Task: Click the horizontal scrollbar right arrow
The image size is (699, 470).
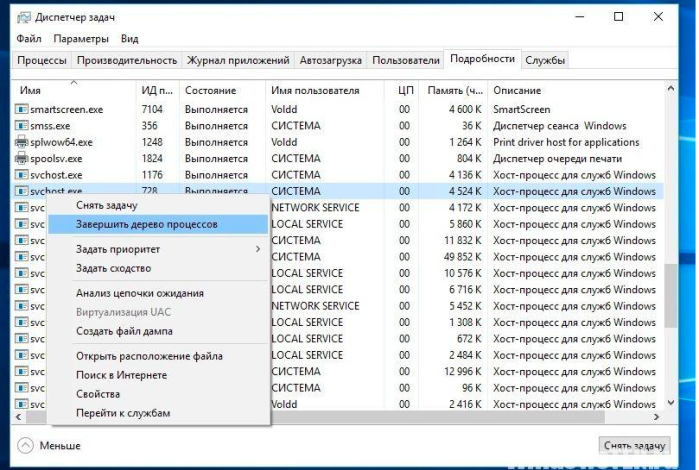Action: click(x=656, y=417)
